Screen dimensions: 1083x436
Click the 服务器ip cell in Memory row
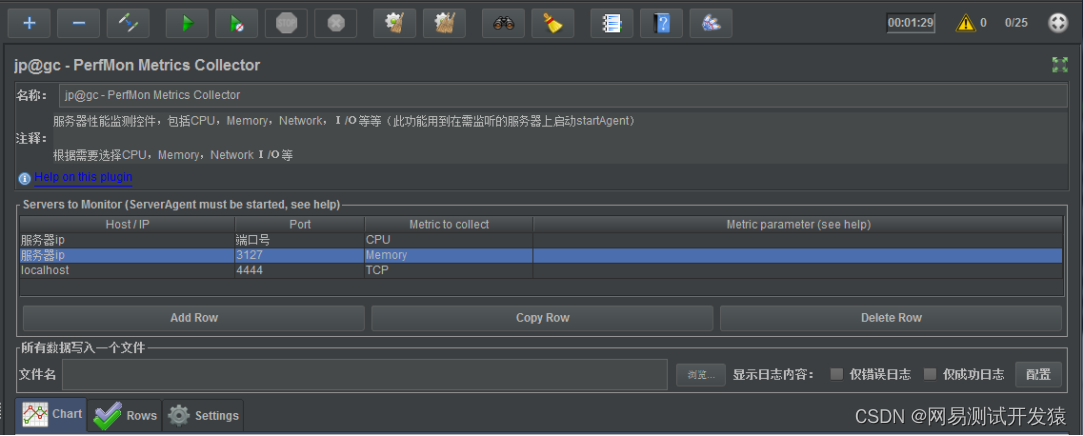click(127, 256)
